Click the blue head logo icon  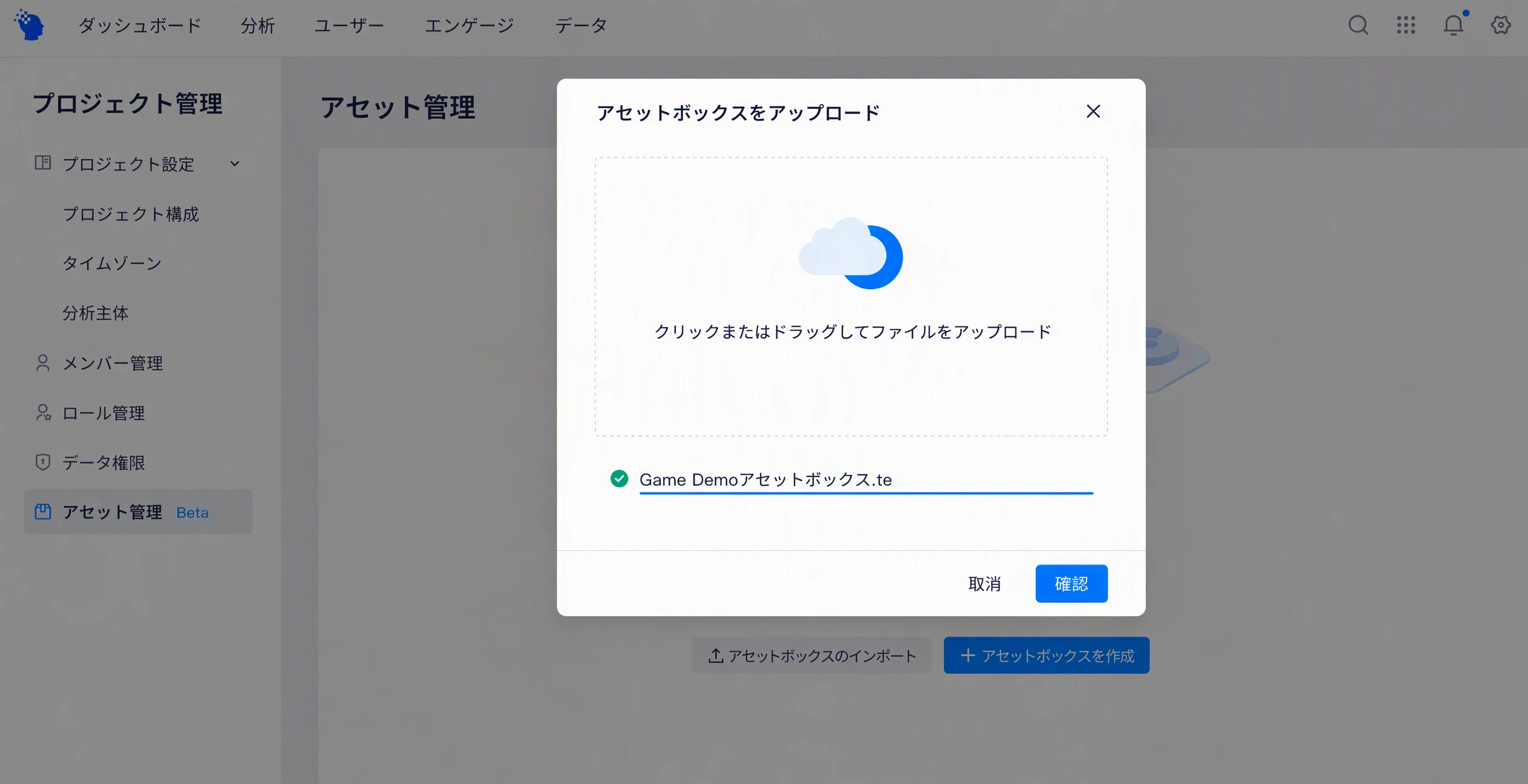tap(29, 25)
